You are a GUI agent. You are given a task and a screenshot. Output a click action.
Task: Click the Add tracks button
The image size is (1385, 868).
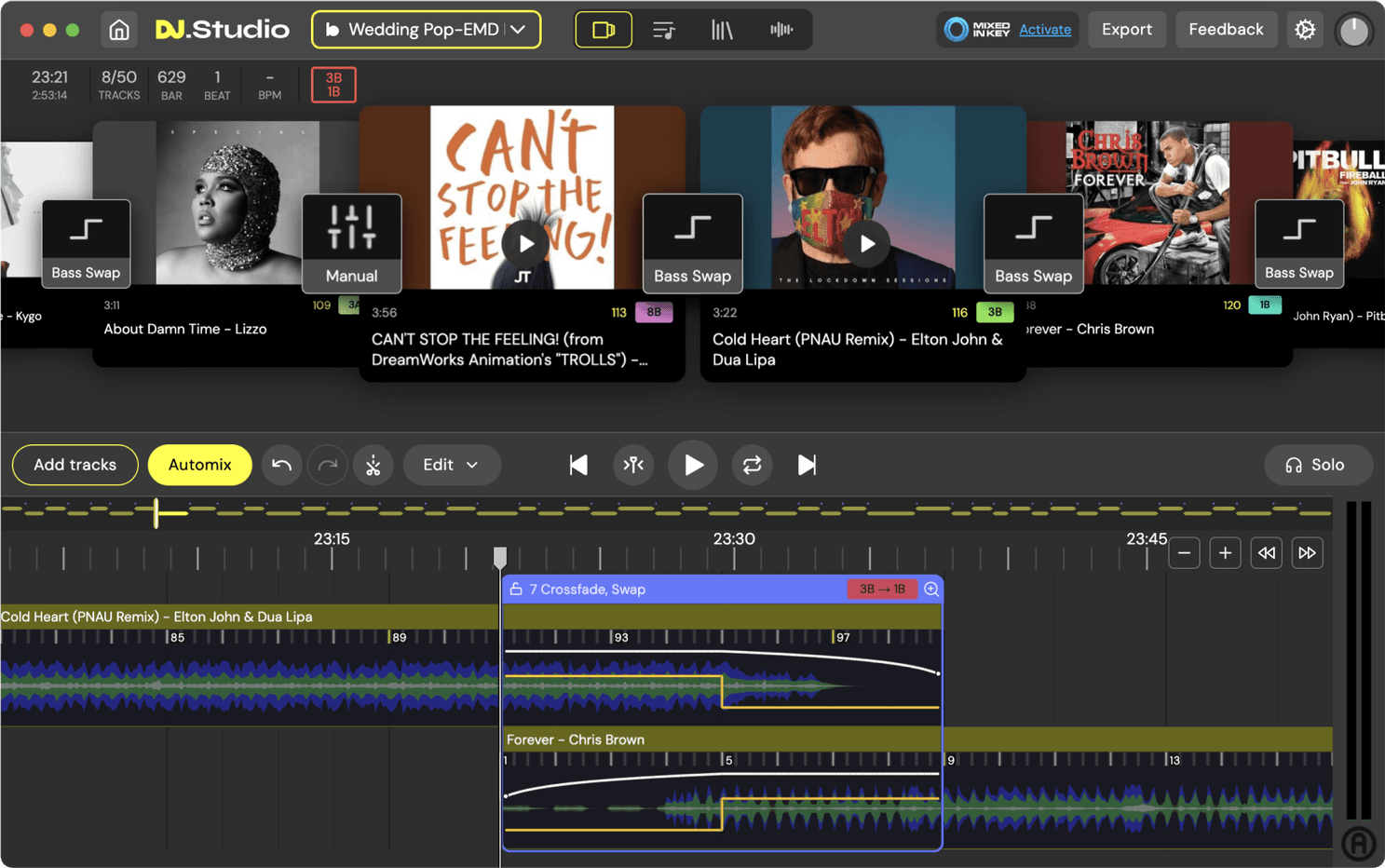point(75,465)
